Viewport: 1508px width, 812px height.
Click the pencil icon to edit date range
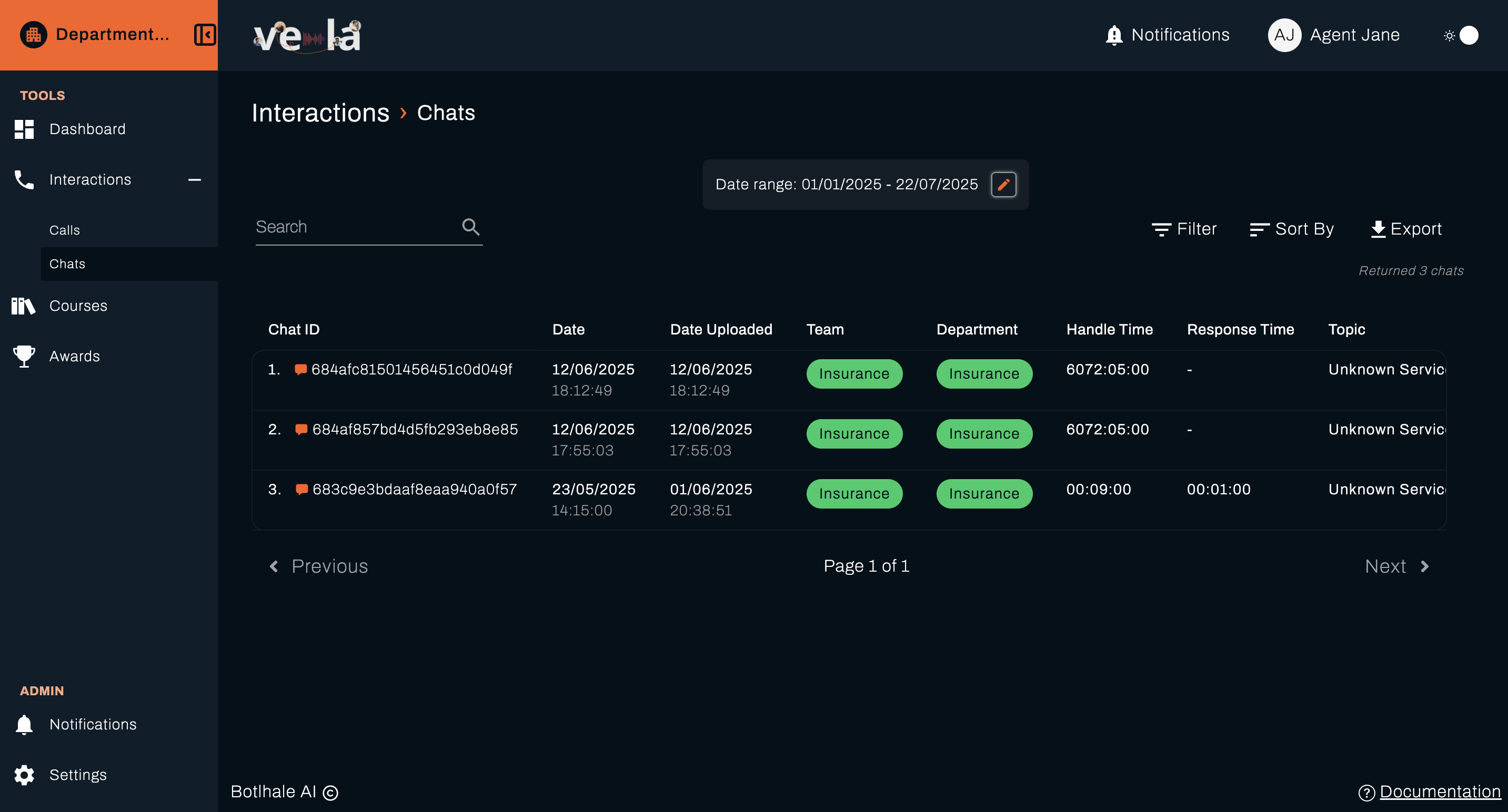tap(1003, 185)
